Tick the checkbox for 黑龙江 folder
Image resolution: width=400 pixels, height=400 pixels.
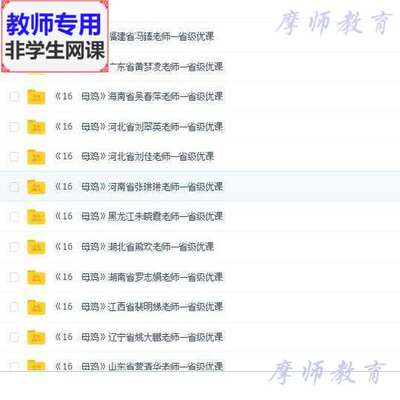pyautogui.click(x=14, y=217)
